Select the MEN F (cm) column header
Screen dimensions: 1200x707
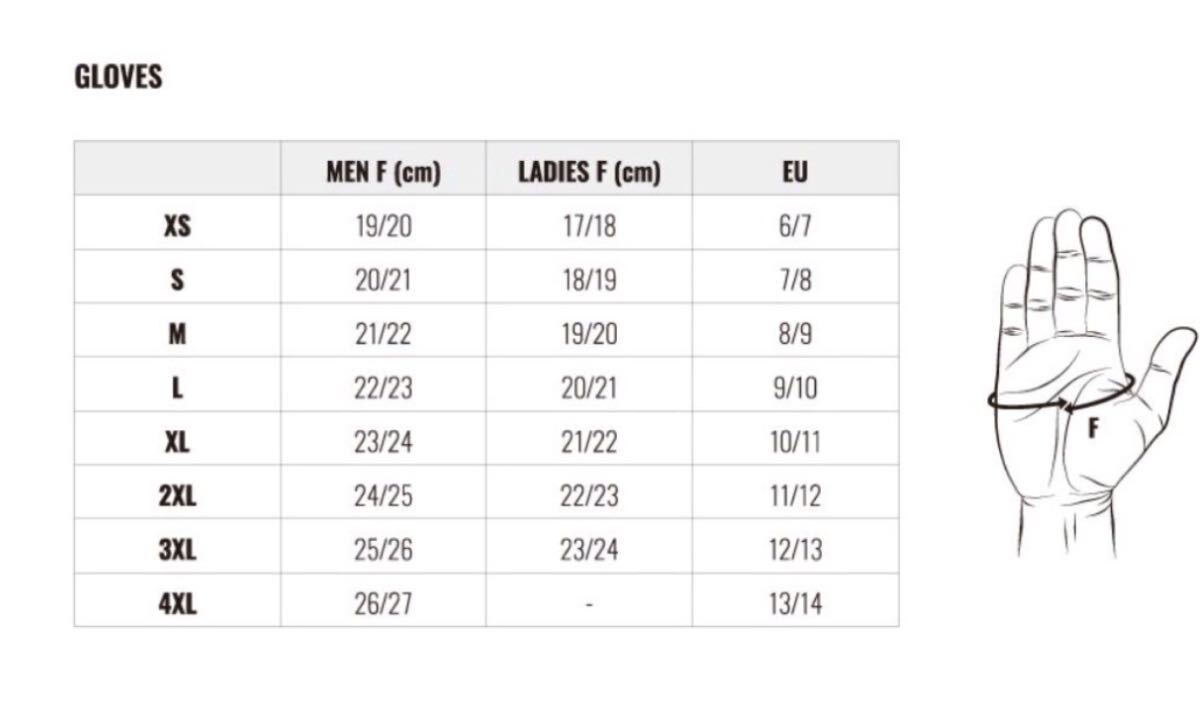coord(383,172)
